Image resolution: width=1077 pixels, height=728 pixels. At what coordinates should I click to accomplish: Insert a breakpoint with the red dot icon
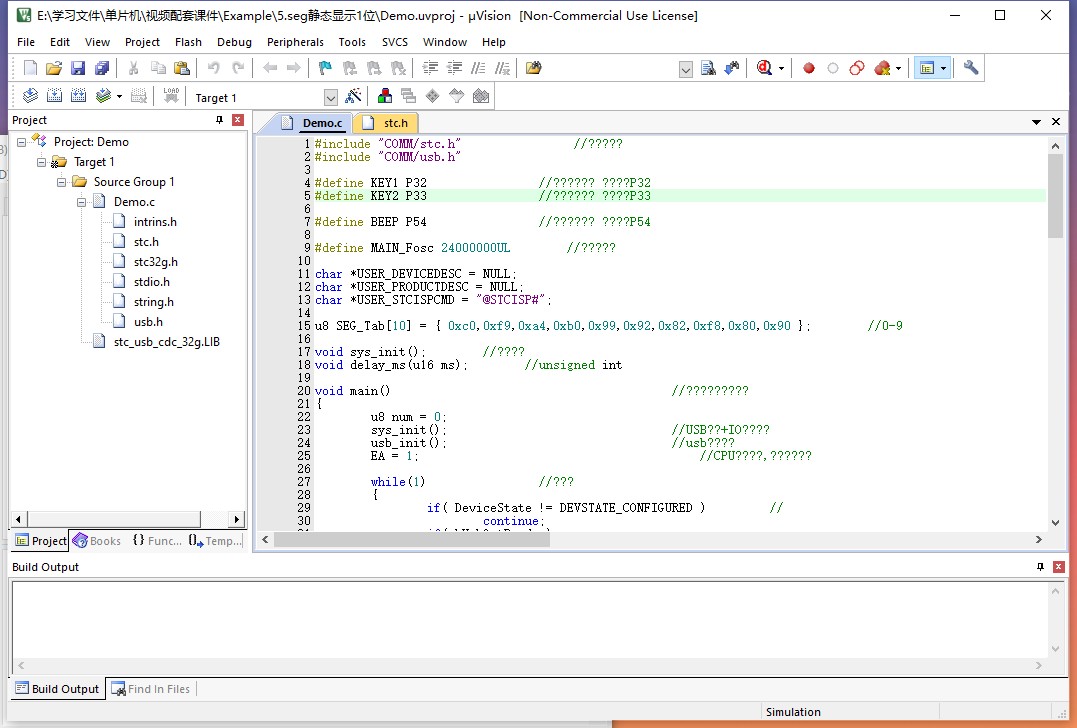[809, 68]
